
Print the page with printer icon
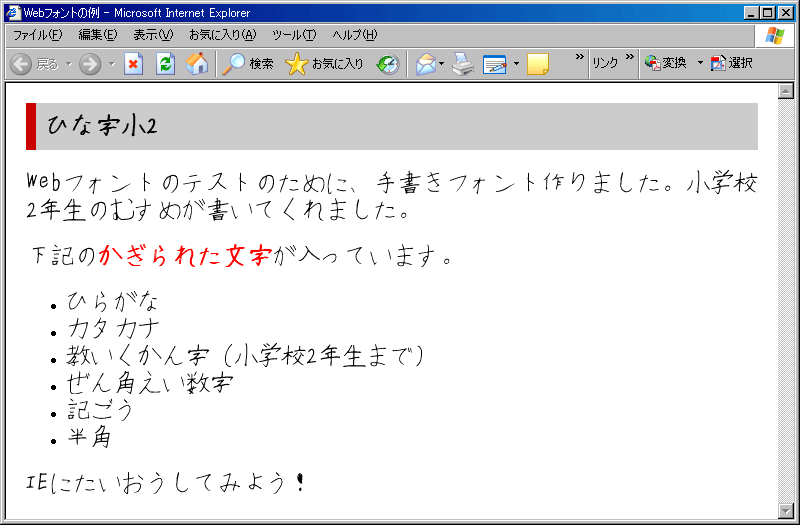pyautogui.click(x=463, y=64)
